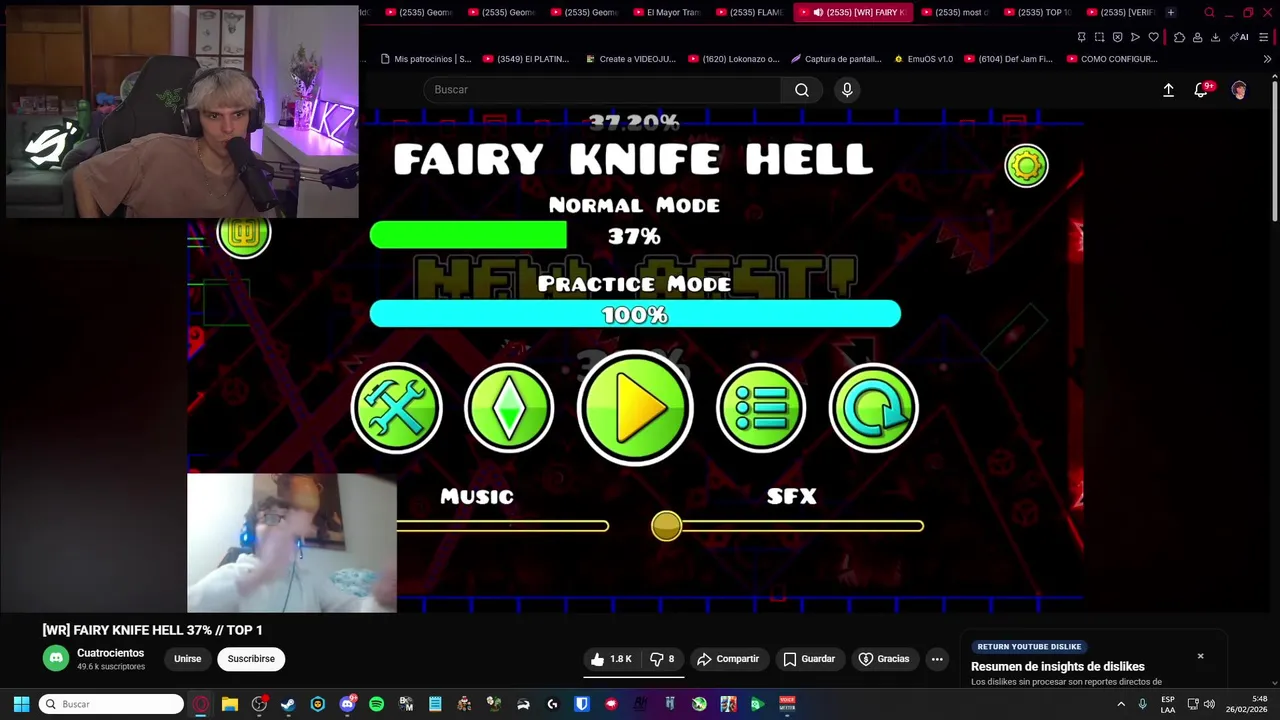
Task: Like the video with 1.8 K button
Action: [x=611, y=659]
